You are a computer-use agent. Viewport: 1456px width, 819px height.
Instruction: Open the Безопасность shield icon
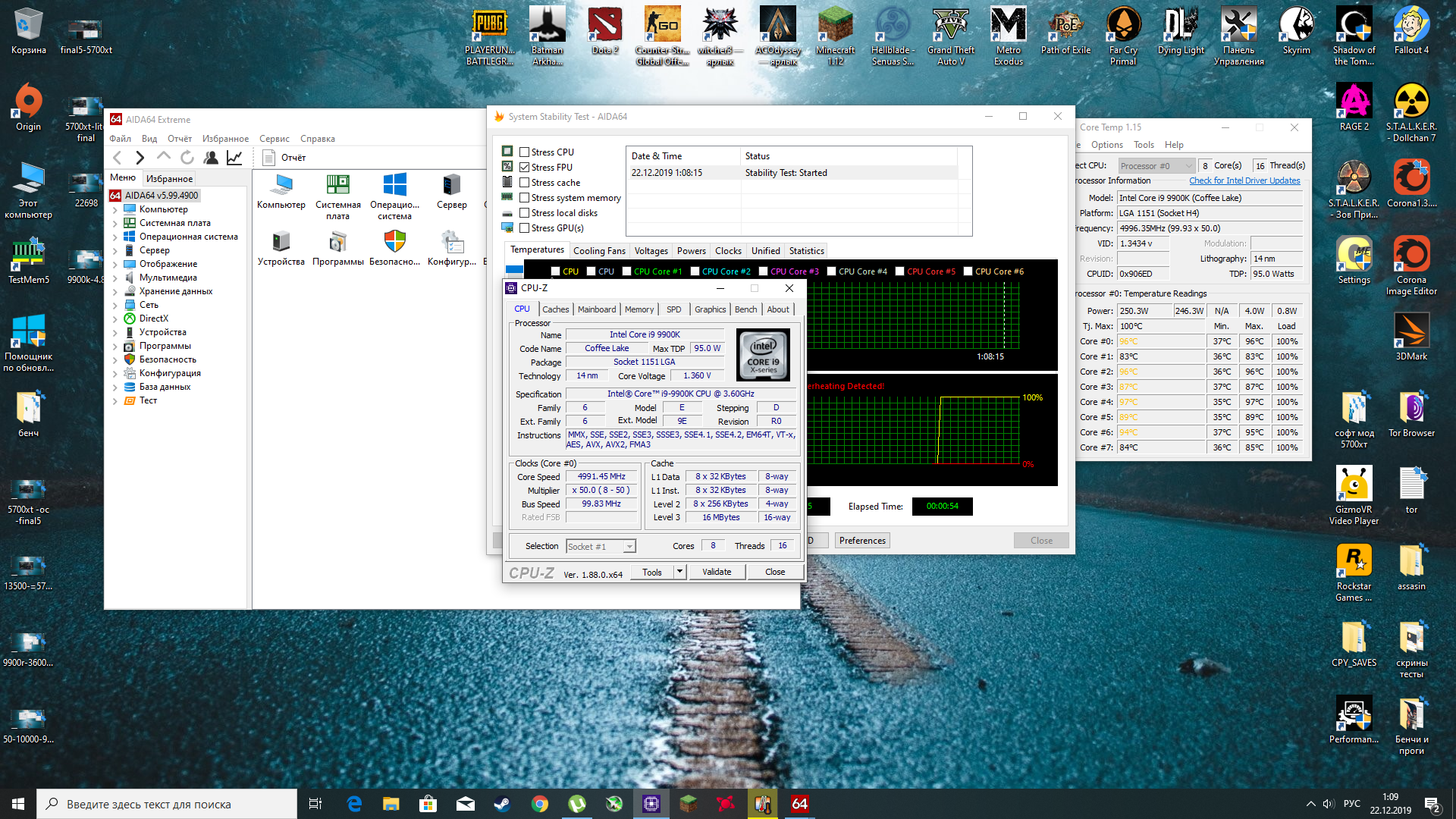[394, 242]
